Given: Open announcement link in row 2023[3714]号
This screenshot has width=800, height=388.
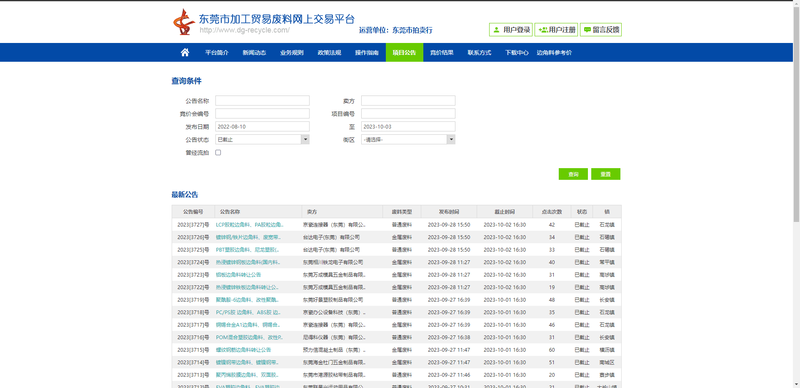Looking at the screenshot, I should tap(247, 362).
